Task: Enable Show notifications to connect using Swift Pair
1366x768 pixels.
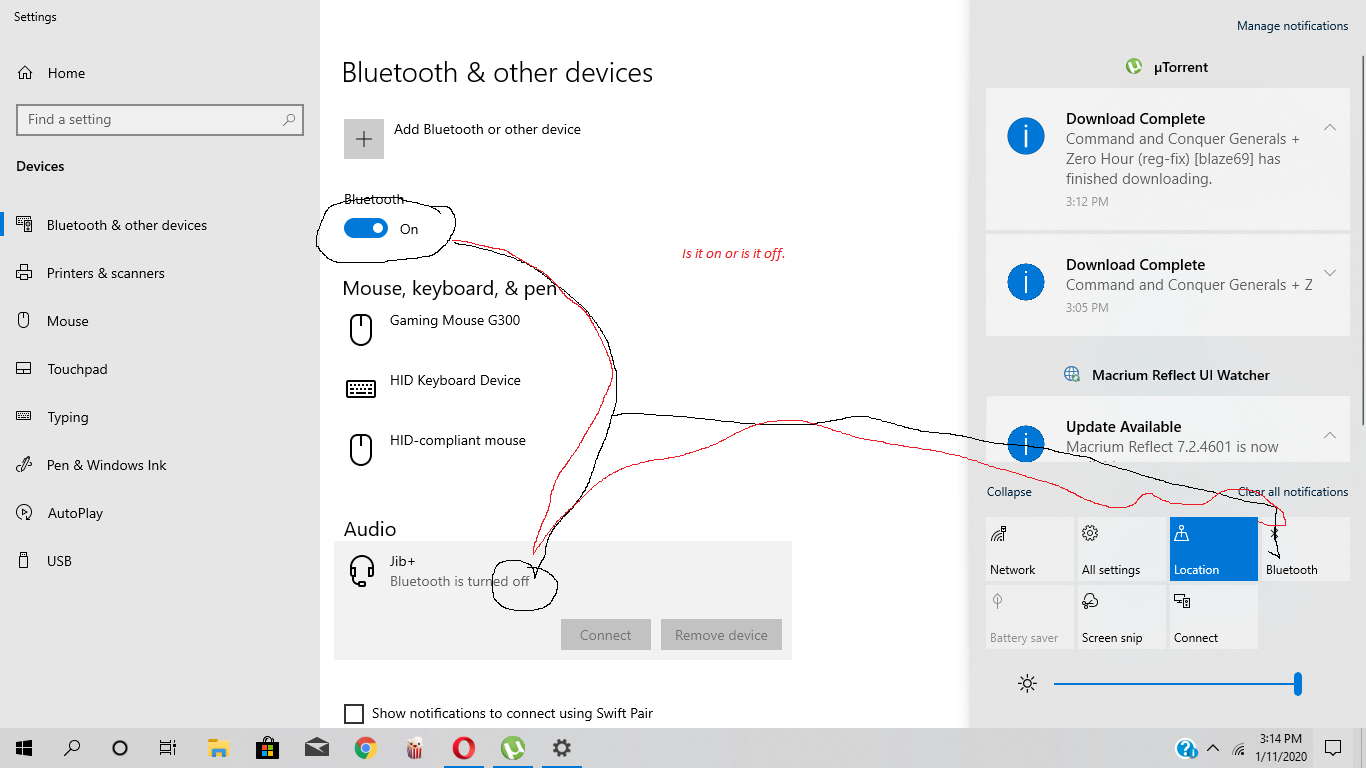Action: click(354, 713)
